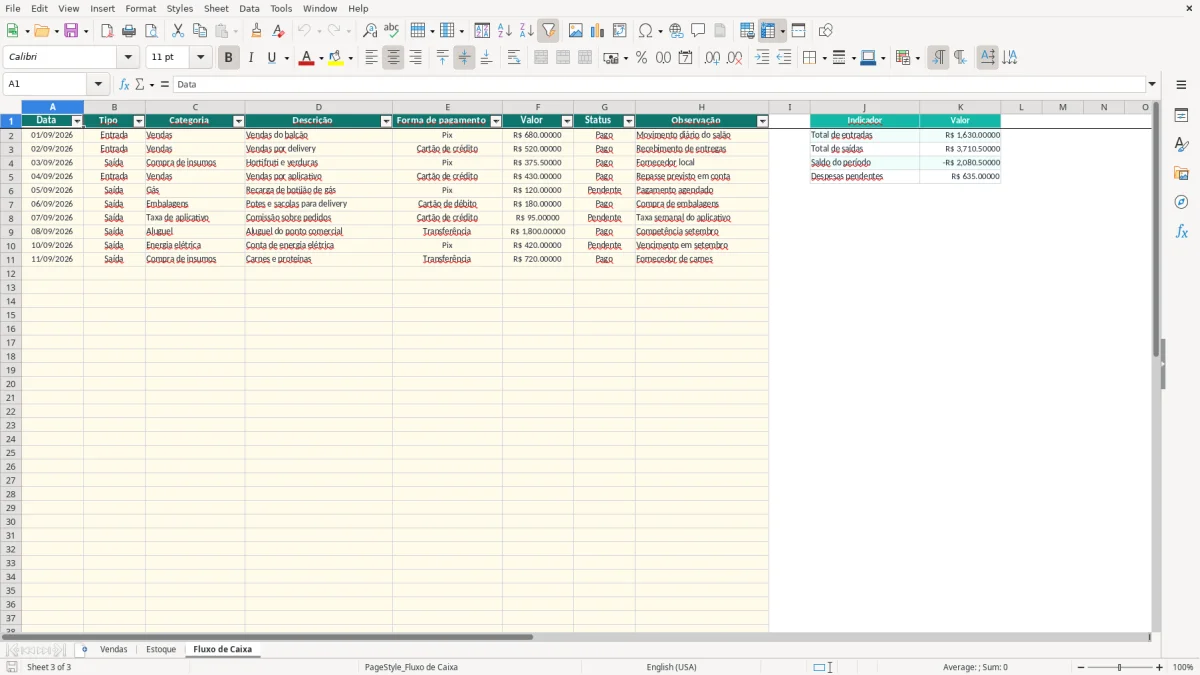Image resolution: width=1200 pixels, height=675 pixels.
Task: Adjust the zoom slider in status bar
Action: (x=1119, y=667)
